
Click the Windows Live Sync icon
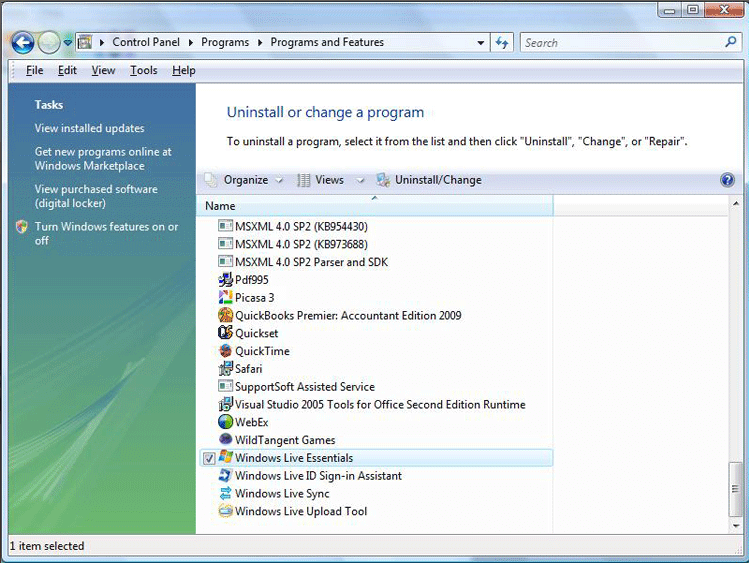point(225,493)
